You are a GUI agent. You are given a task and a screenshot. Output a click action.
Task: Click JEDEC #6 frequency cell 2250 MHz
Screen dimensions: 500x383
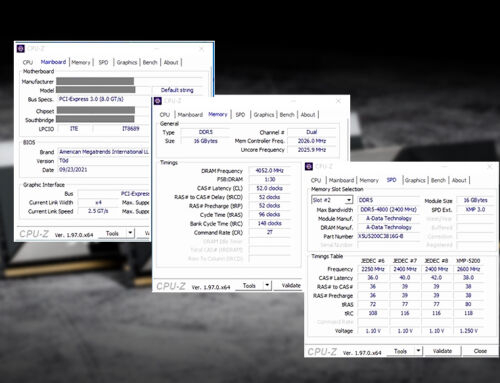373,269
